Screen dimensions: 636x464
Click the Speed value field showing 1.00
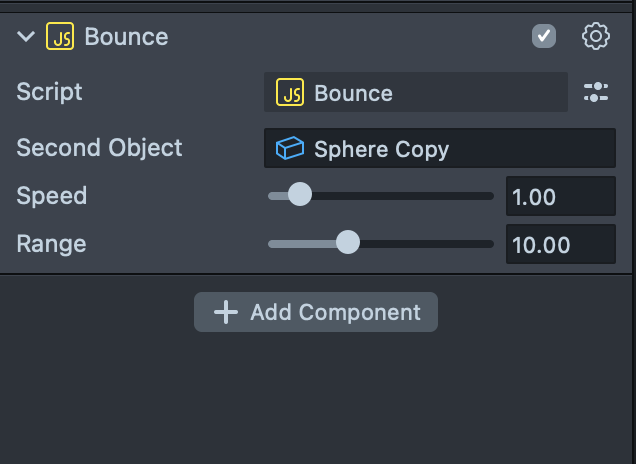coord(560,196)
